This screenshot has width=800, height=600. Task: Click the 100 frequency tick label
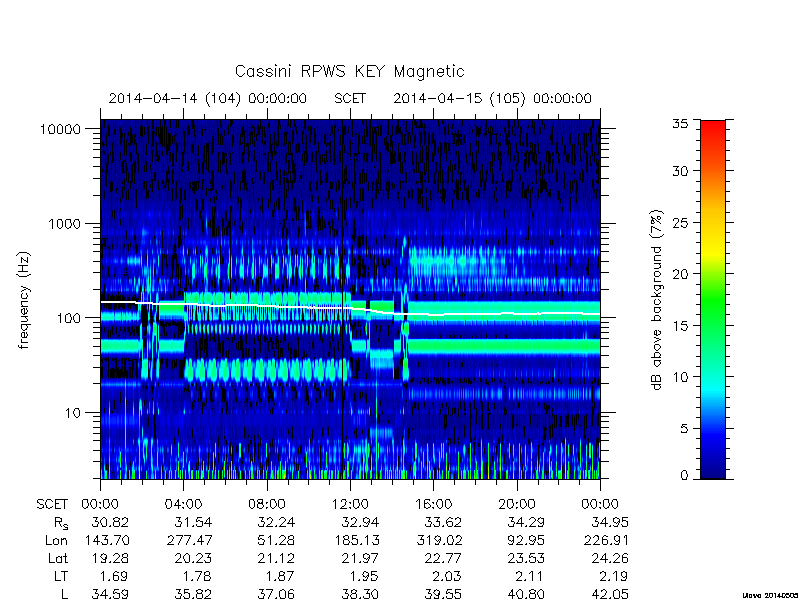click(x=68, y=318)
